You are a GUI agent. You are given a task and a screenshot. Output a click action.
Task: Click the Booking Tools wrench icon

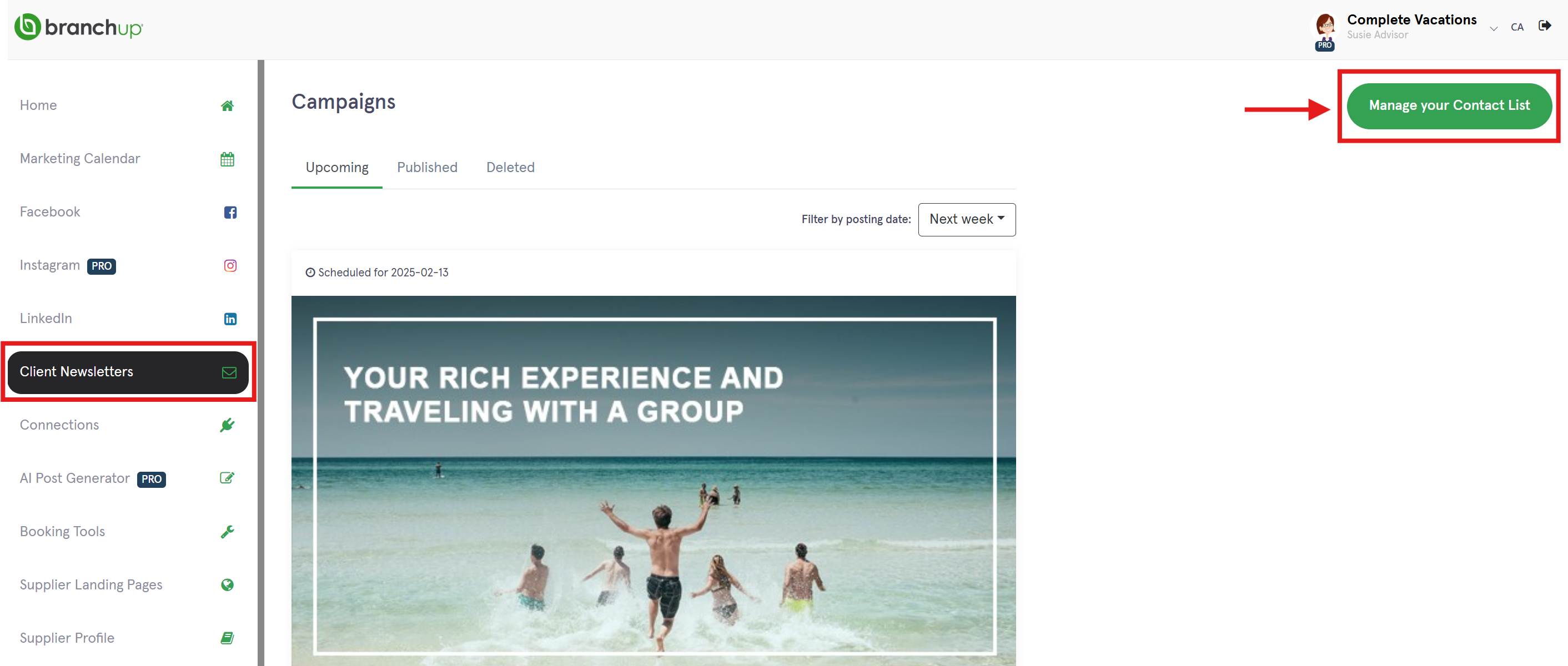click(x=227, y=532)
